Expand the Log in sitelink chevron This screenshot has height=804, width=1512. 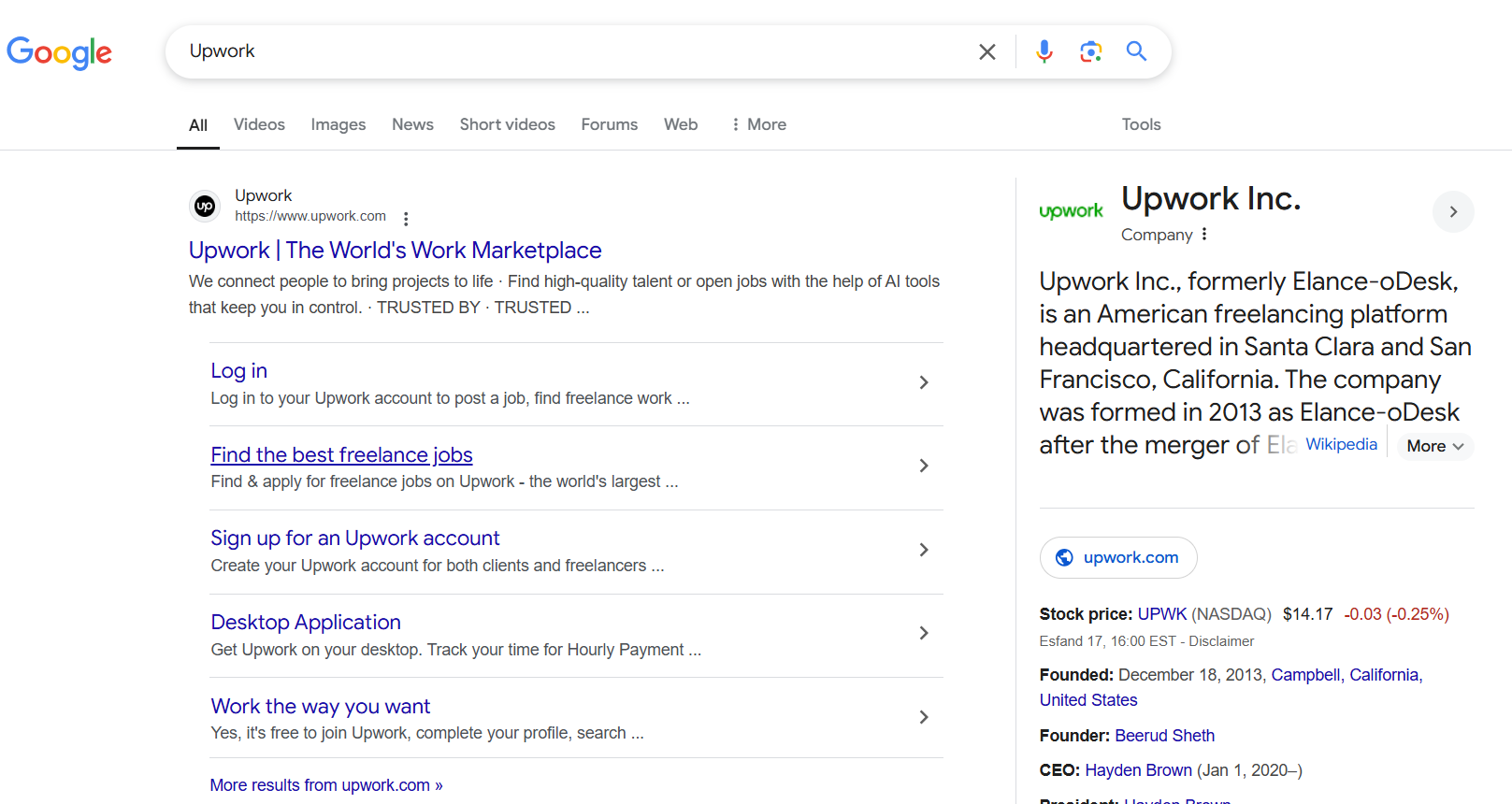click(x=923, y=382)
